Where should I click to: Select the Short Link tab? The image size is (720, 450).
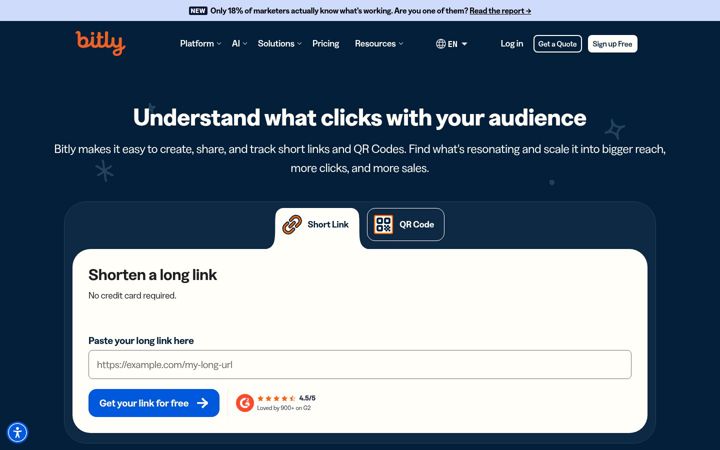pyautogui.click(x=317, y=225)
